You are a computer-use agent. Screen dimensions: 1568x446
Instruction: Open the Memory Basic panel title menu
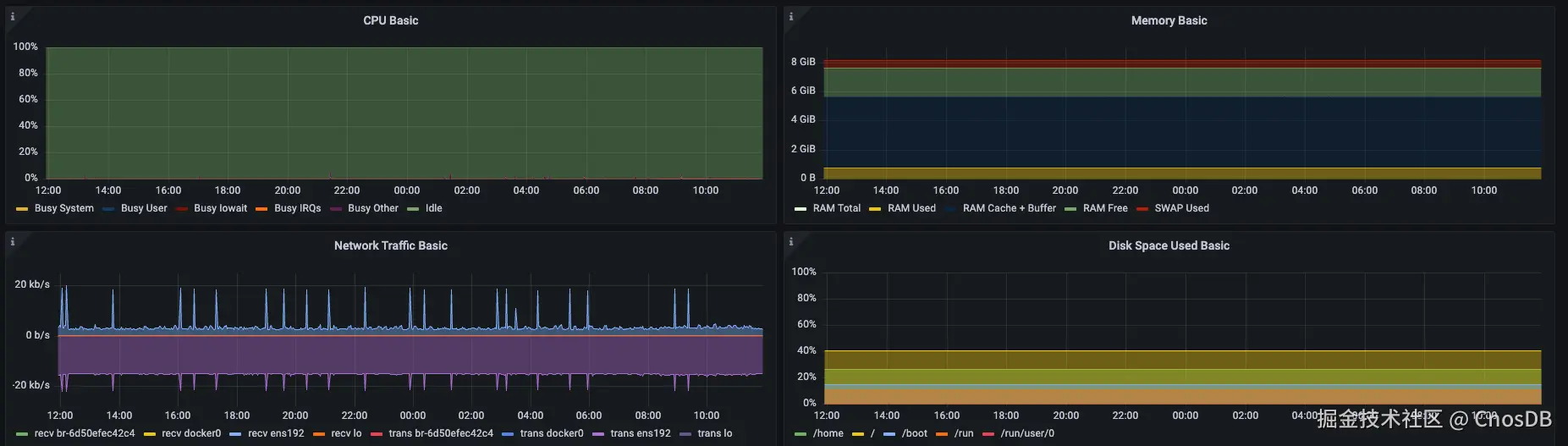1169,20
